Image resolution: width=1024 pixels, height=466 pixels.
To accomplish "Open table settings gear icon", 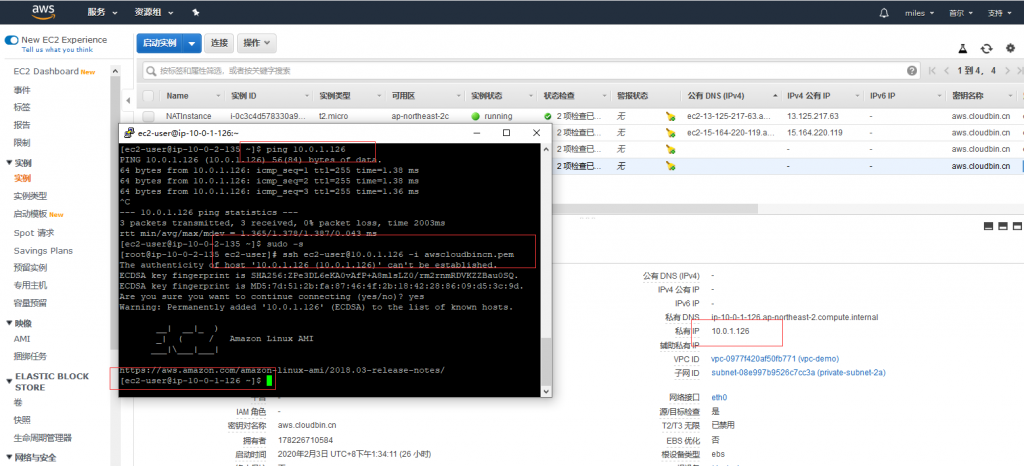I will (x=1010, y=49).
